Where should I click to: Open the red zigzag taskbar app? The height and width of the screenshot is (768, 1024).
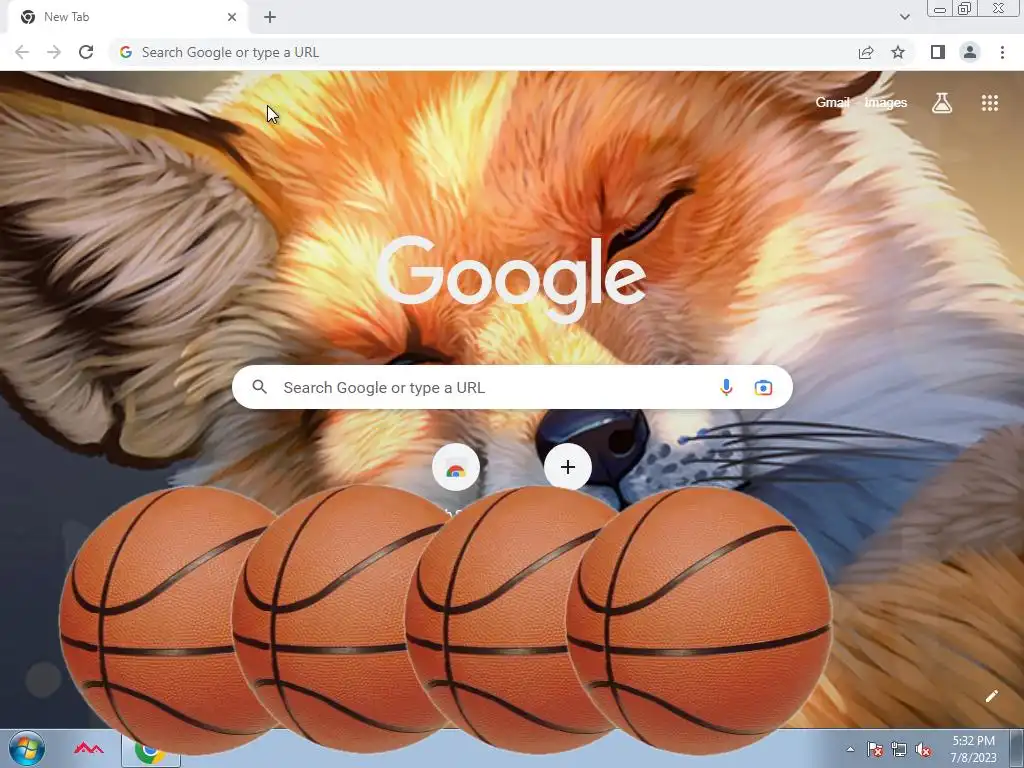pos(89,748)
